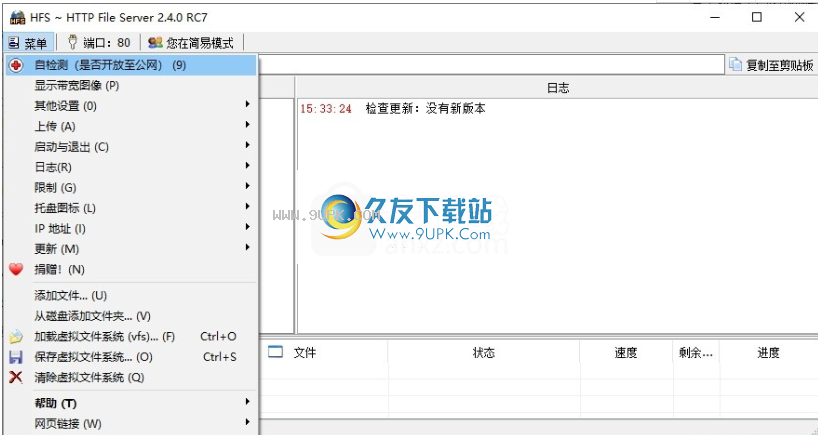Expand the 日志(R) submenu

(x=131, y=167)
